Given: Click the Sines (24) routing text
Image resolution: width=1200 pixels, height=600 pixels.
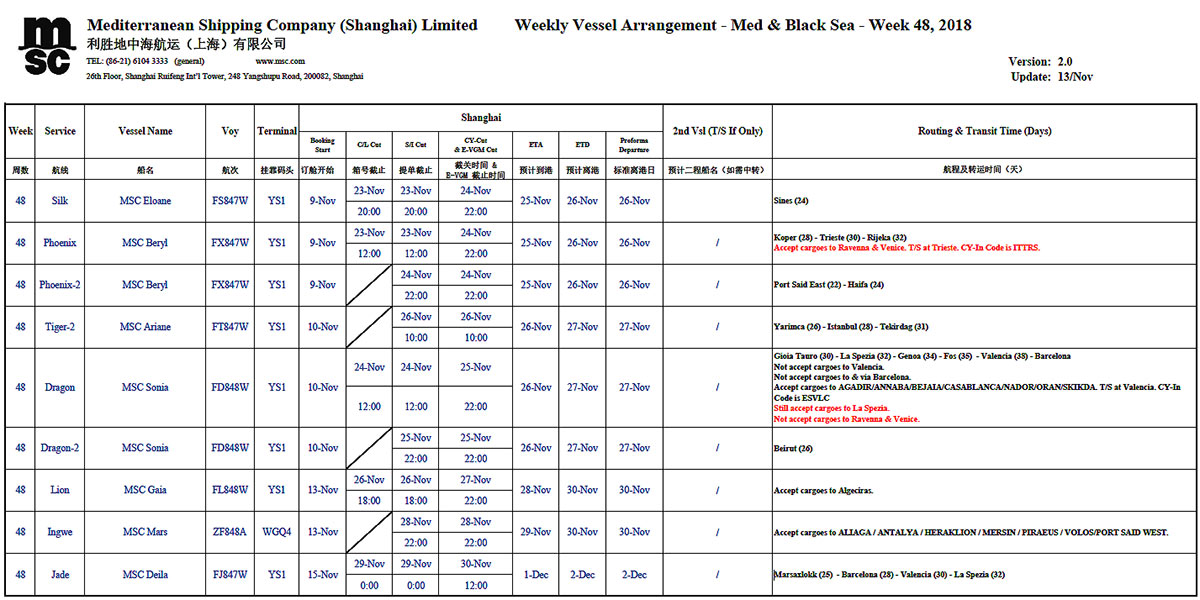Looking at the screenshot, I should click(x=791, y=201).
